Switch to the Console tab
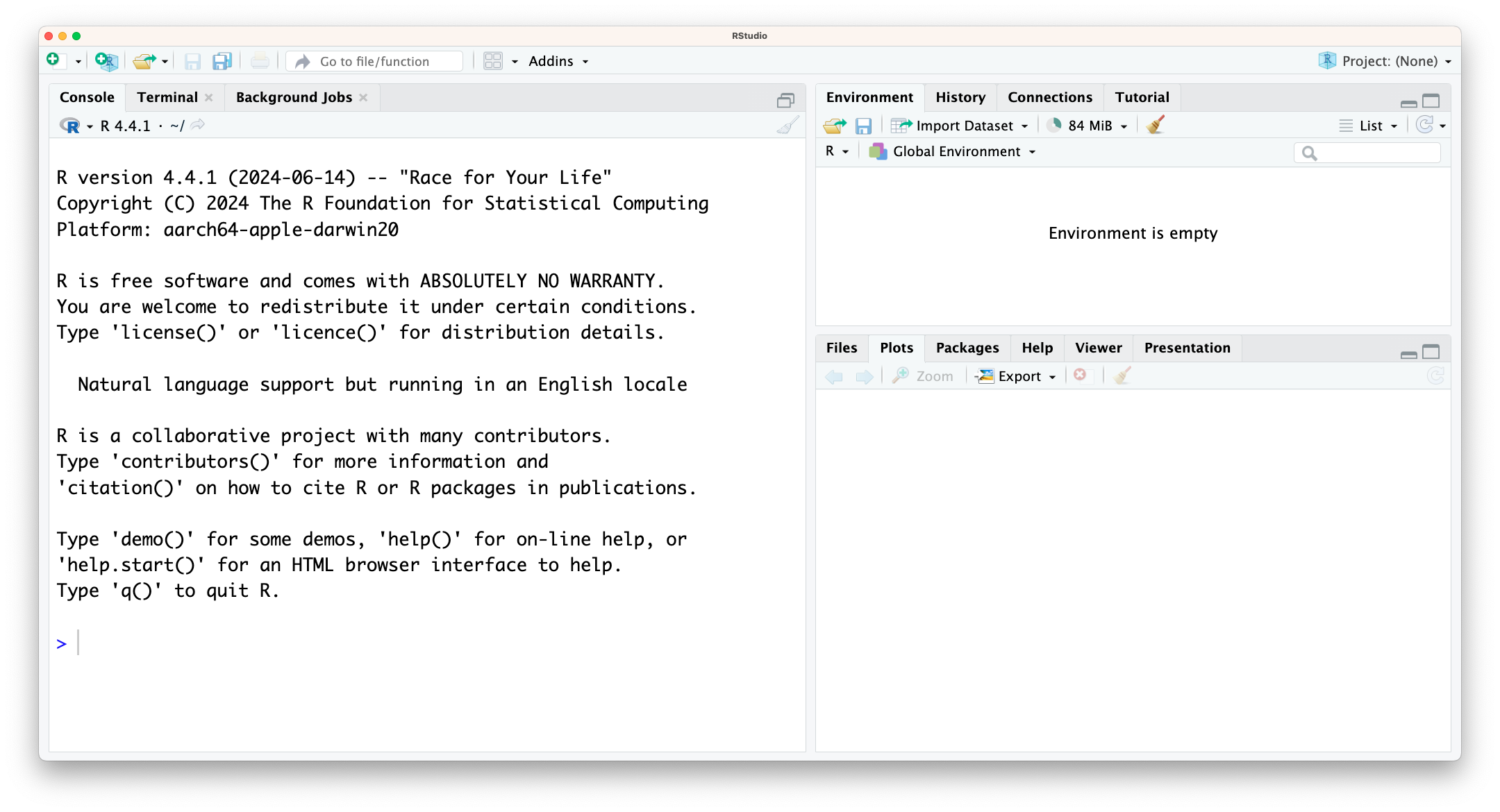 (87, 97)
